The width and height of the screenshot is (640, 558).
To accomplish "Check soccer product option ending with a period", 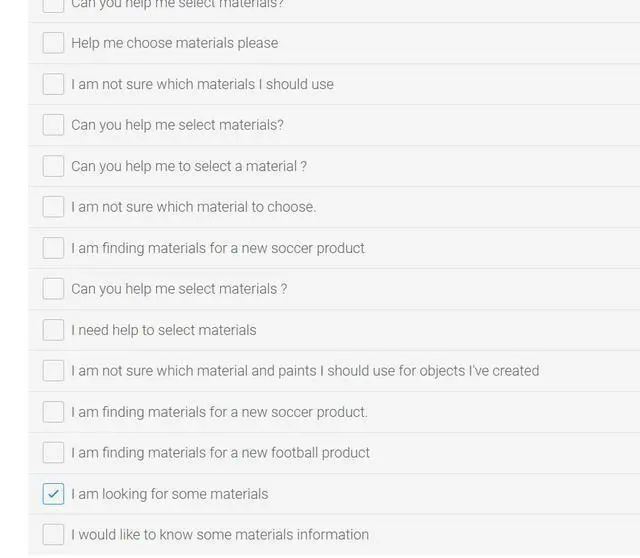I will [53, 412].
